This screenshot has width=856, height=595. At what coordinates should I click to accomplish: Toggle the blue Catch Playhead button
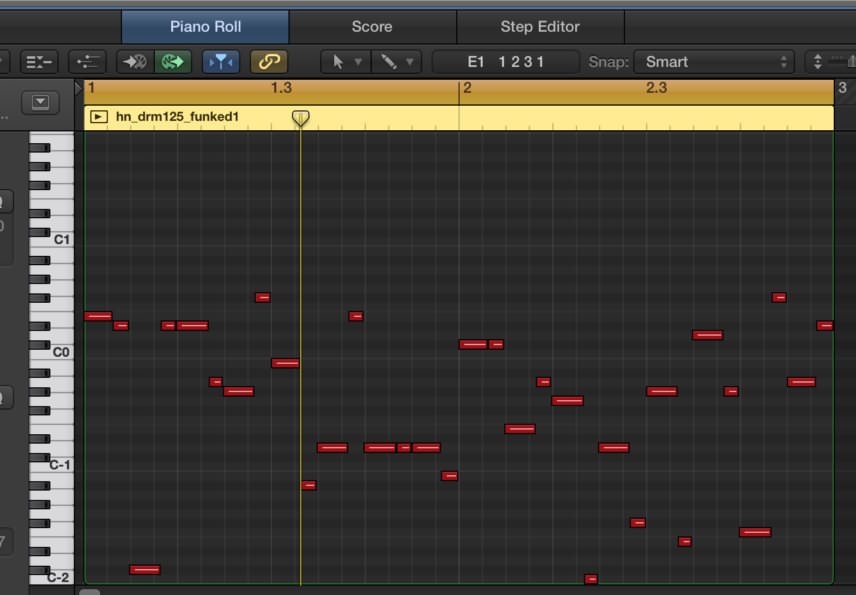click(x=221, y=62)
